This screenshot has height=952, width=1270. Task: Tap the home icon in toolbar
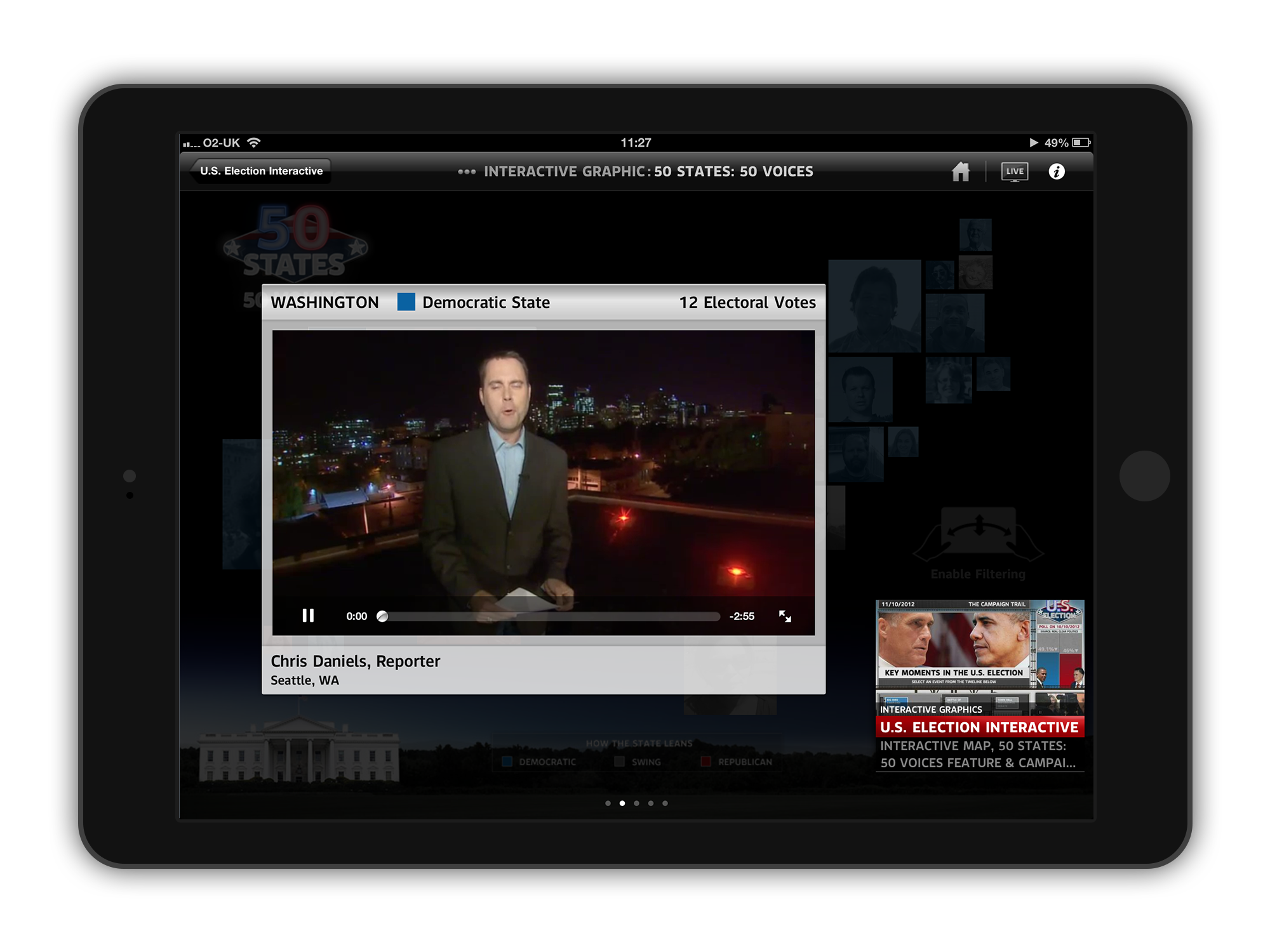[x=961, y=171]
